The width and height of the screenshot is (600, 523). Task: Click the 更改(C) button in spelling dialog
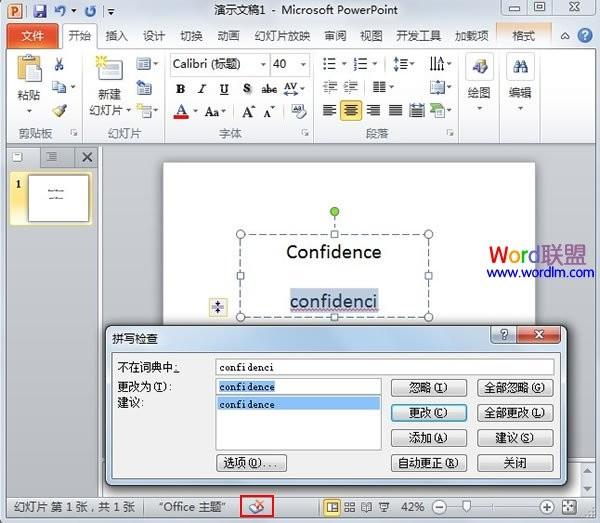click(x=429, y=413)
